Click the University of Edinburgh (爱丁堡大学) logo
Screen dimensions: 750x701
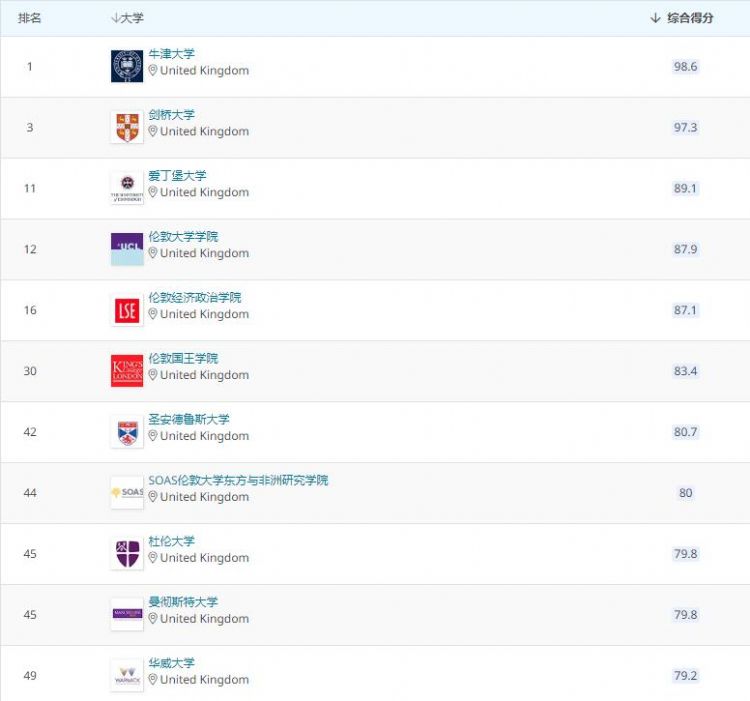tap(127, 188)
